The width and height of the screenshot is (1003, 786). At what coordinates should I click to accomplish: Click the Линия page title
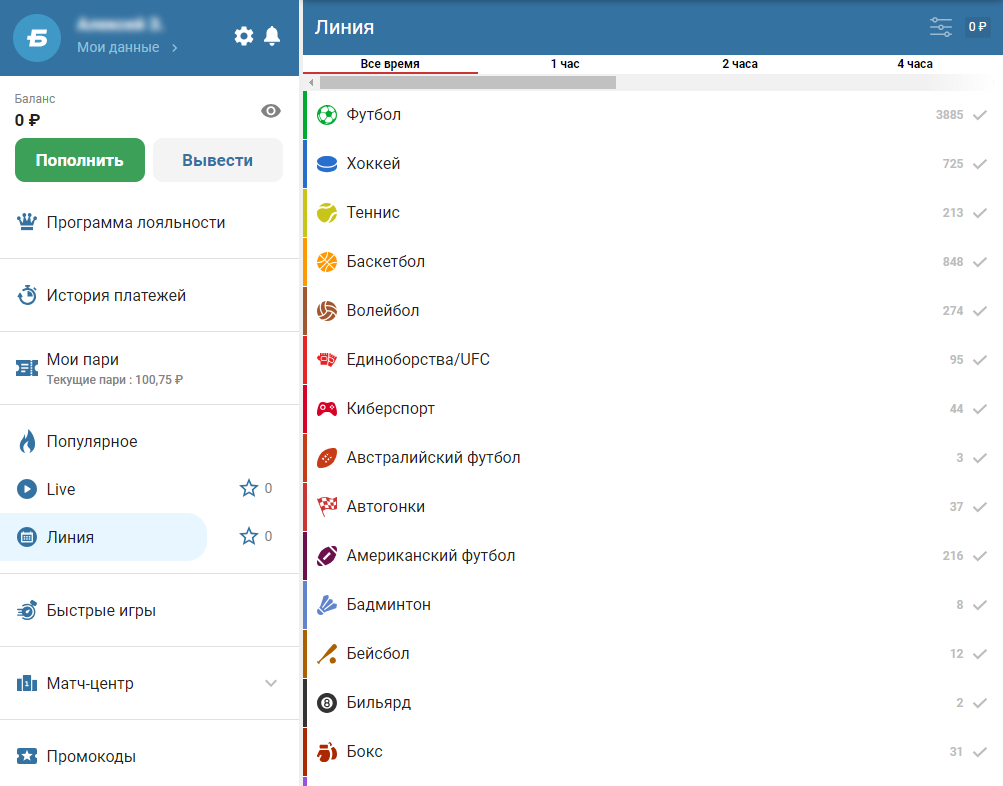point(344,27)
